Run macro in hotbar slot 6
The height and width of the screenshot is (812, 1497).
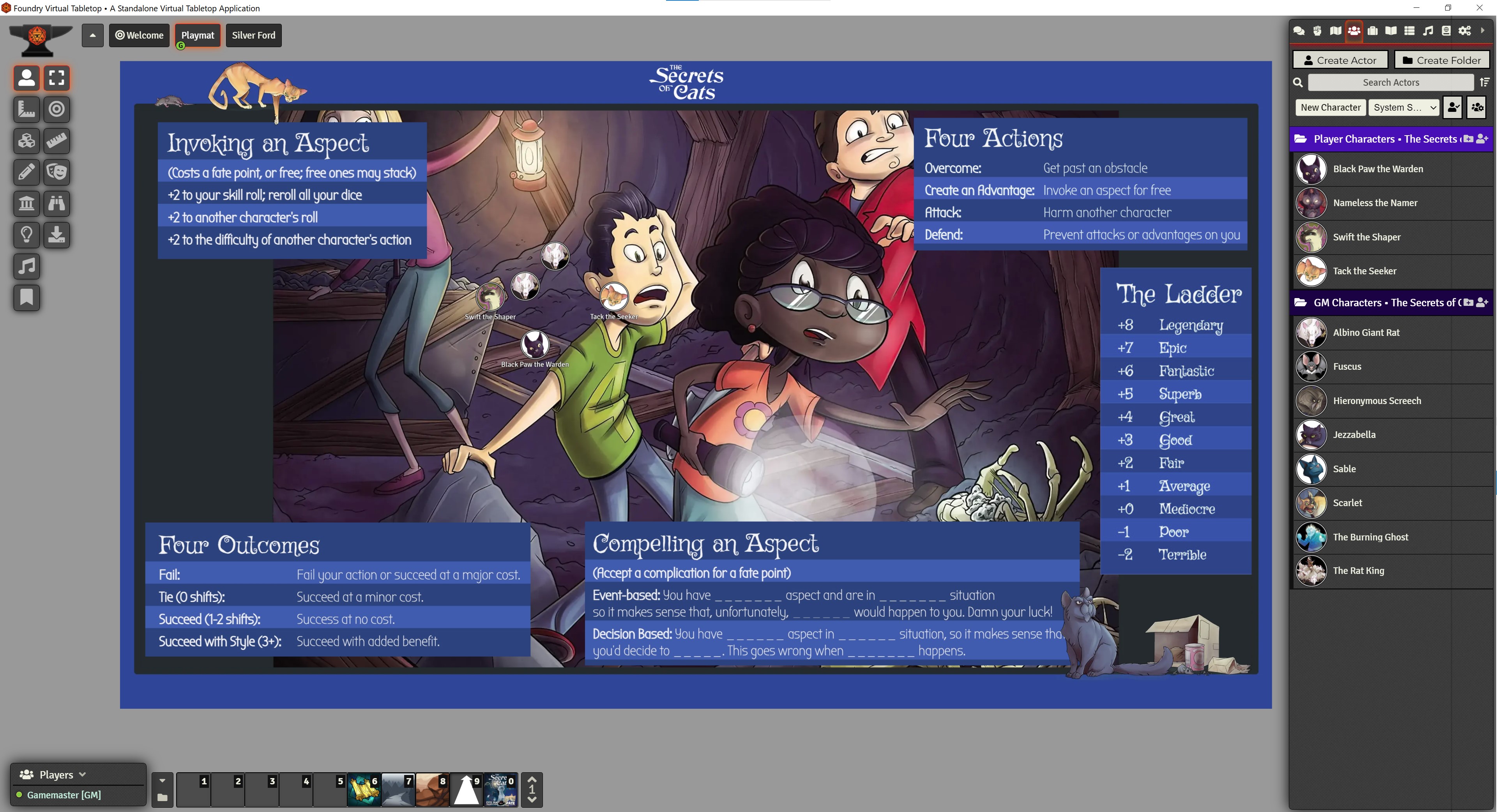(364, 789)
